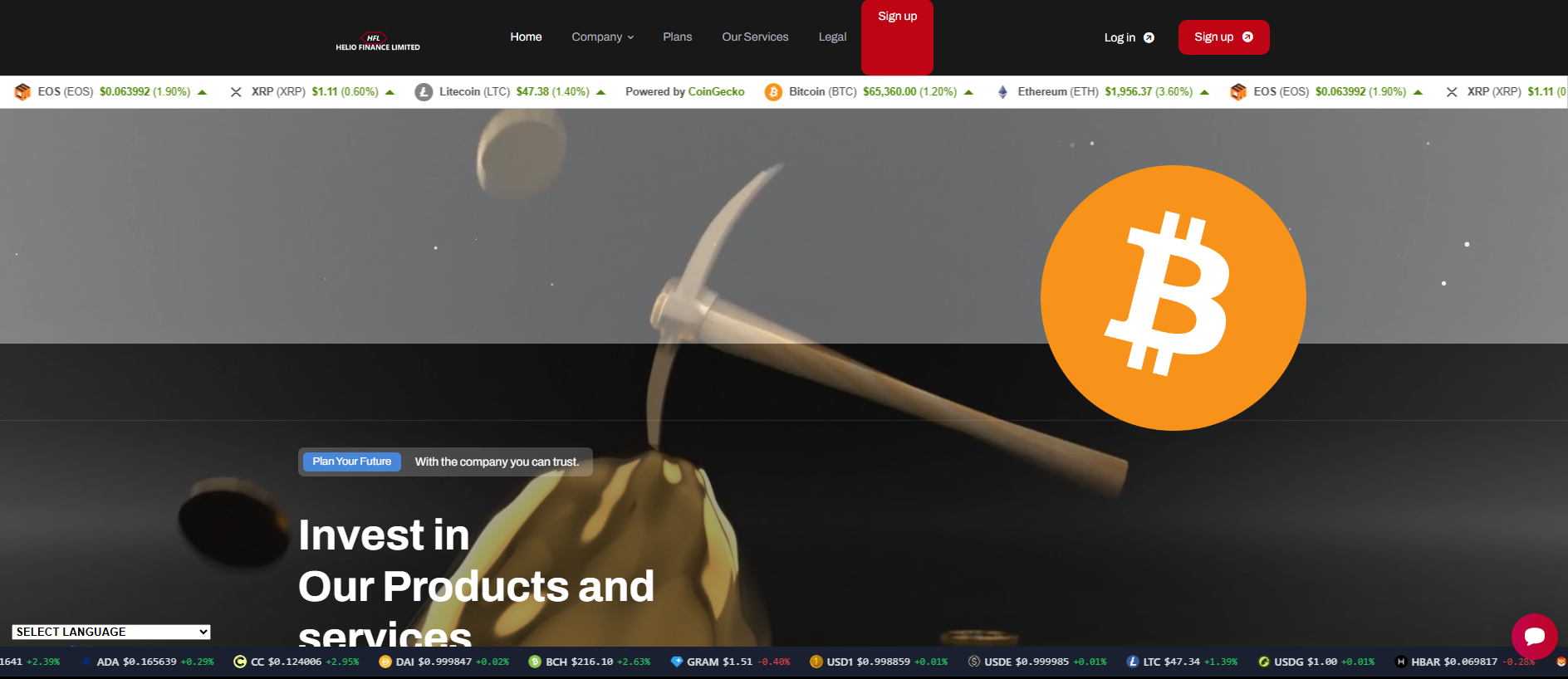The height and width of the screenshot is (679, 1568).
Task: Click the ADA entry in the bottom ticker
Action: 149,662
